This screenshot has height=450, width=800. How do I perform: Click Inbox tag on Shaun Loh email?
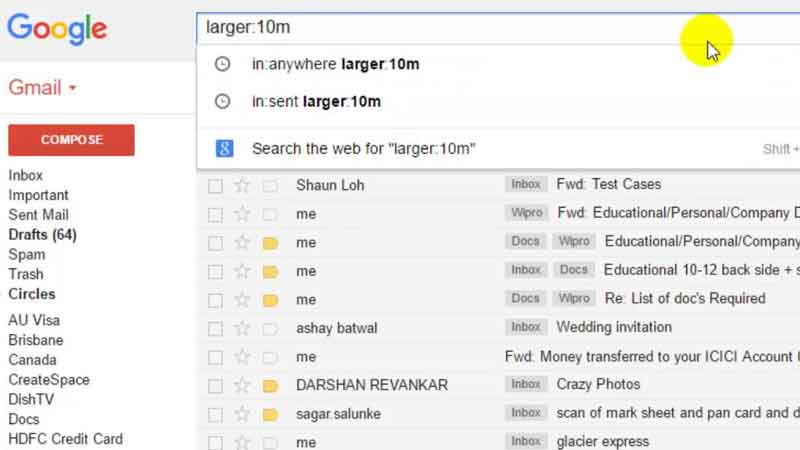tap(526, 184)
